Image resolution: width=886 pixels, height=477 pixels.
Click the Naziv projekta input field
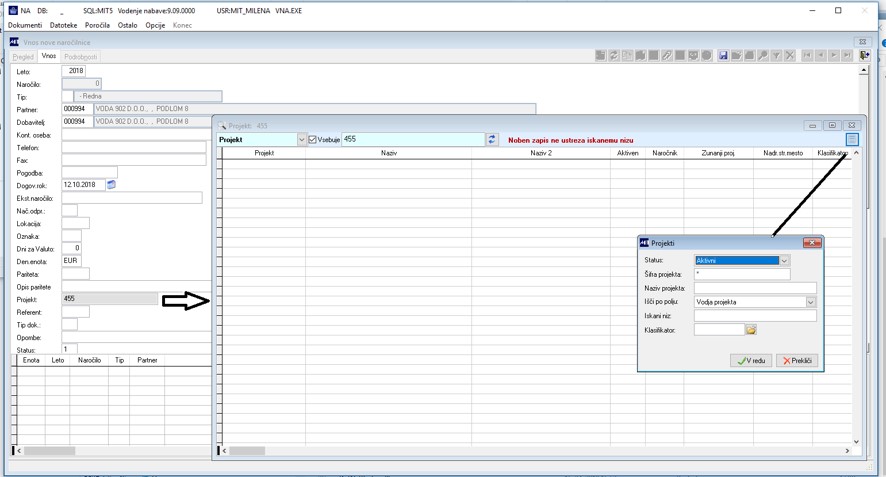[x=755, y=288]
